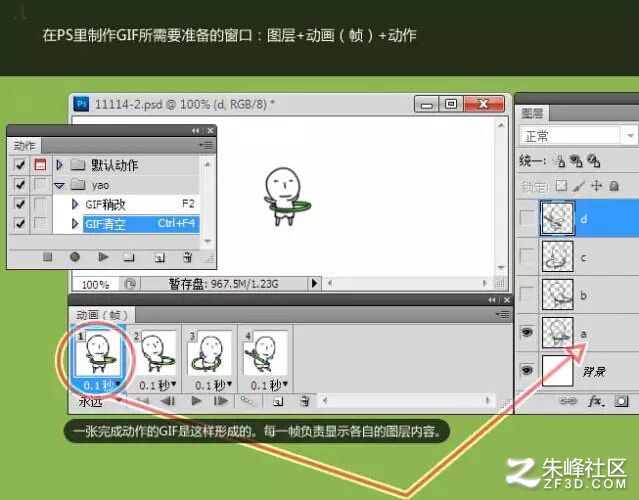
Task: Toggle checkbox for yao action set
Action: point(20,185)
